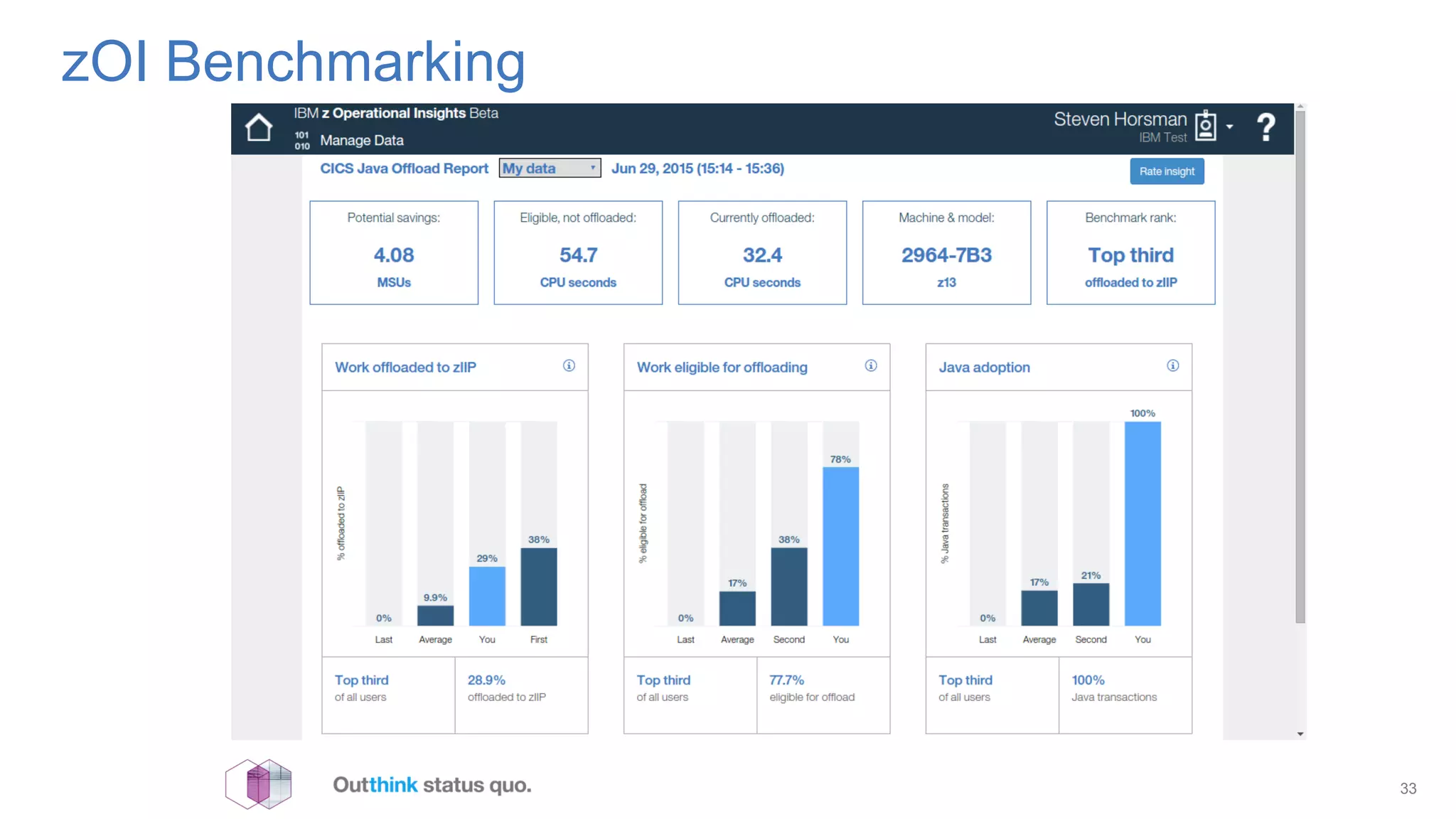Viewport: 1456px width, 819px height.
Task: Click the Manage Data binary icon
Action: tap(302, 140)
